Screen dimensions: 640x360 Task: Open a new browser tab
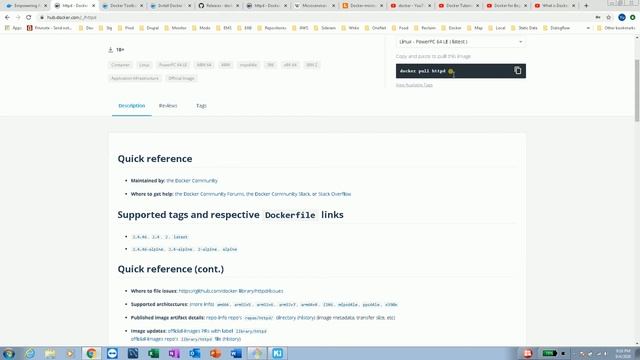point(586,6)
